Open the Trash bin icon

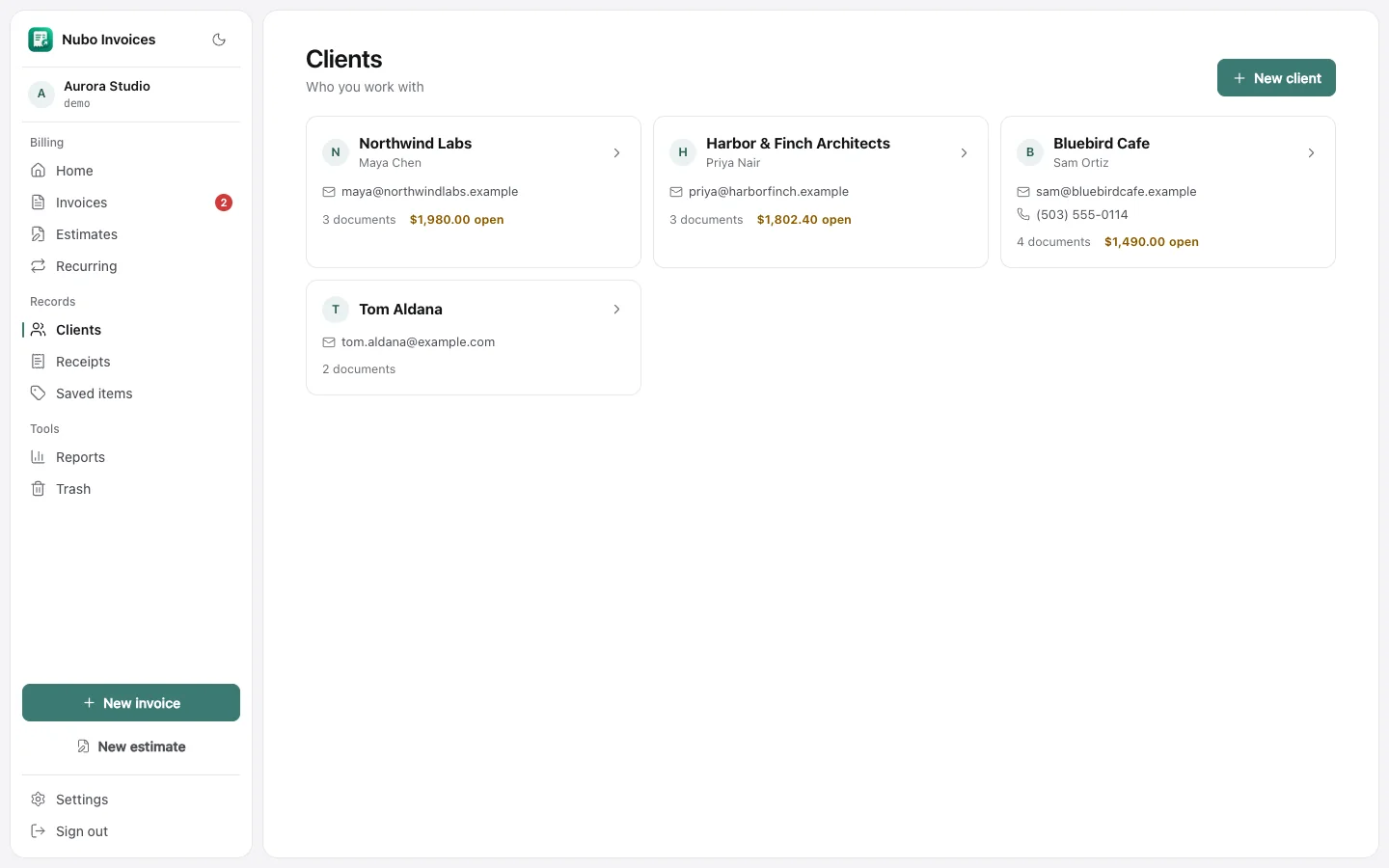tap(39, 489)
